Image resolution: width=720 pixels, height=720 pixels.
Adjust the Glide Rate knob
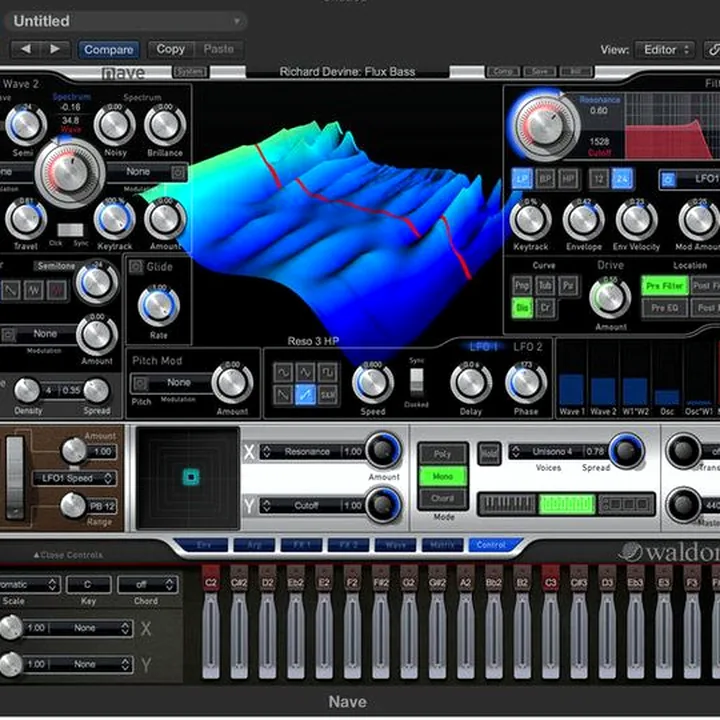coord(158,305)
